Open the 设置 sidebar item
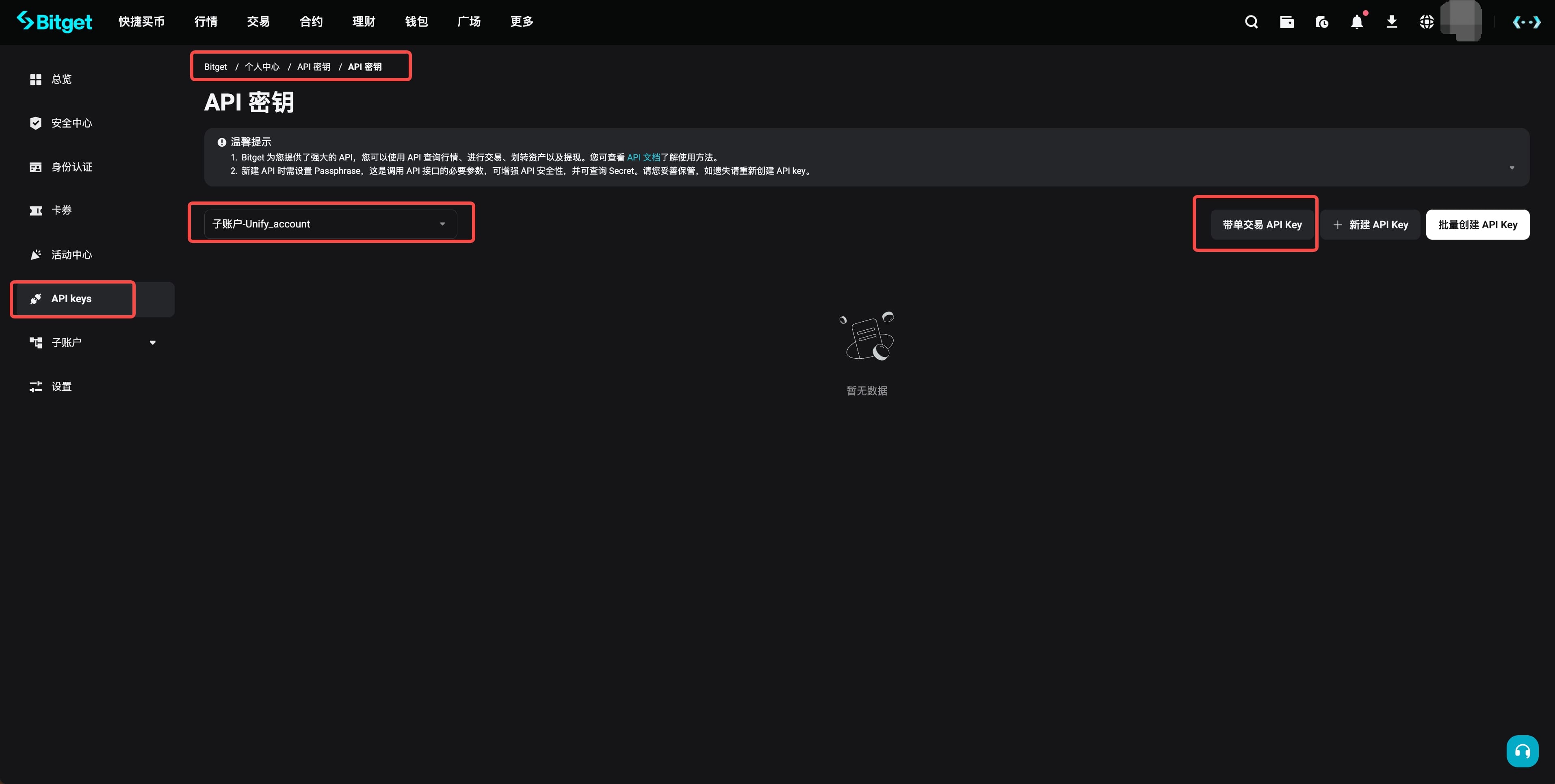The height and width of the screenshot is (784, 1555). [x=61, y=386]
